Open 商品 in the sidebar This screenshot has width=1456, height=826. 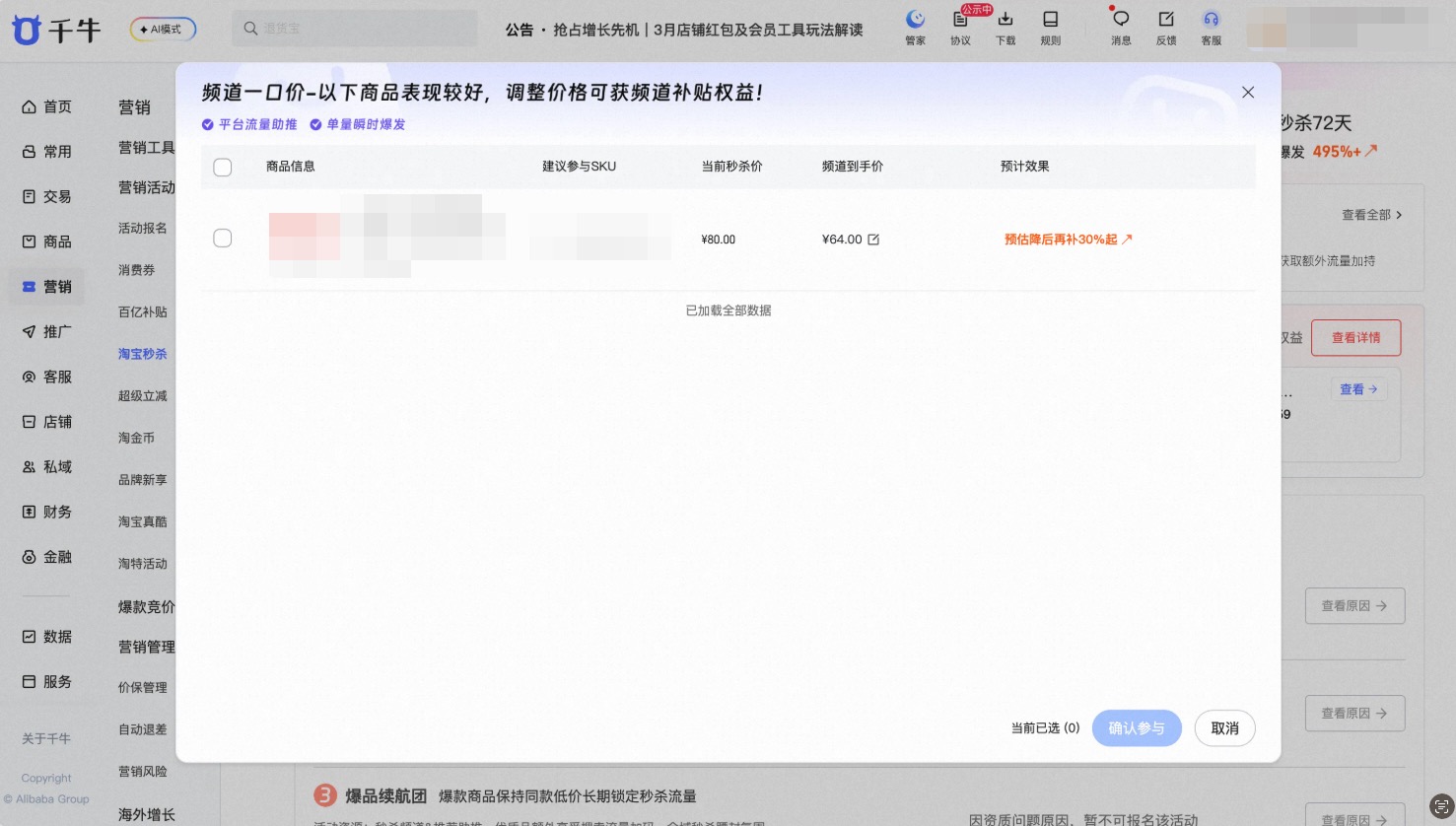pyautogui.click(x=47, y=241)
